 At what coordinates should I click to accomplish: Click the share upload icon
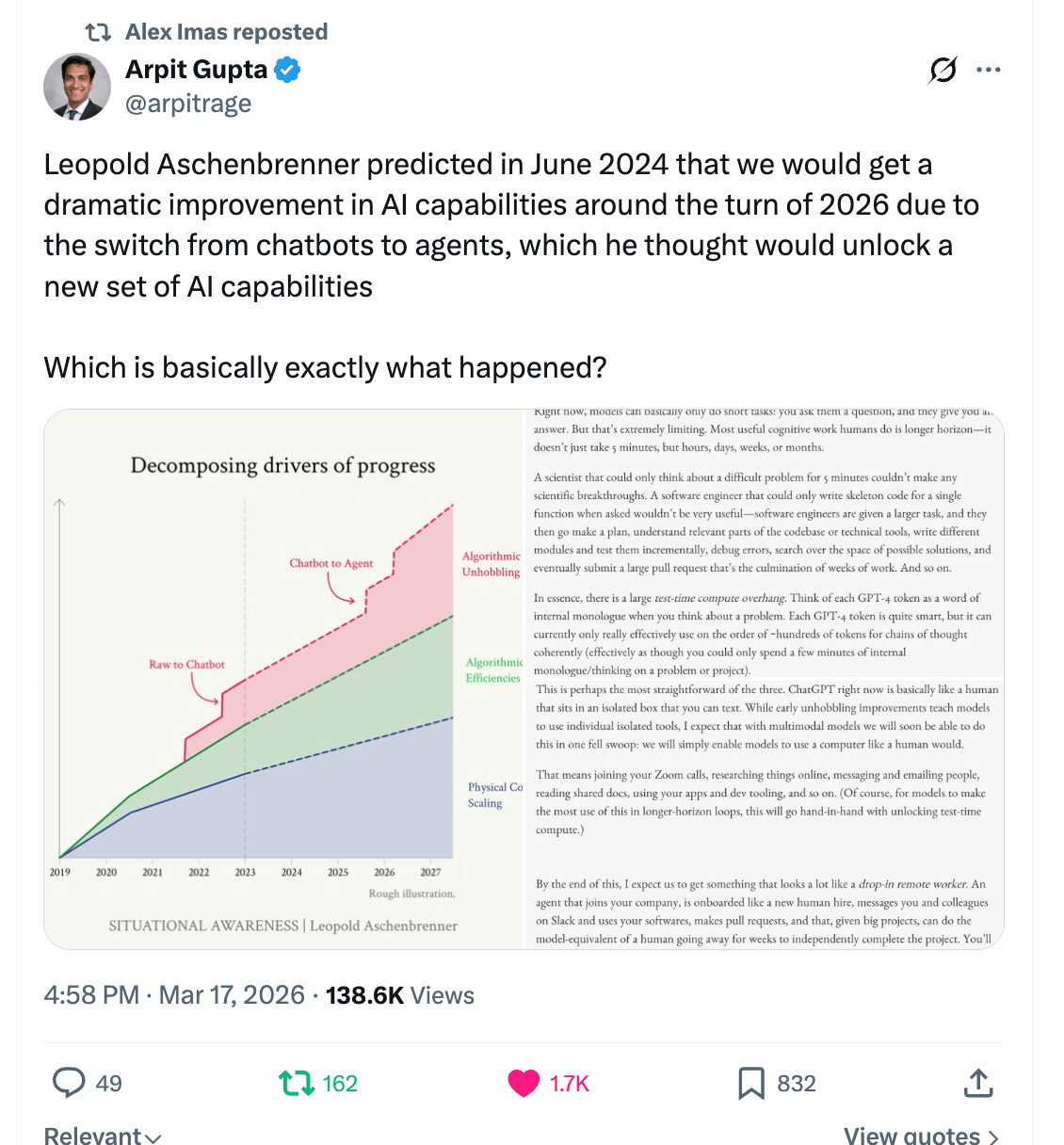pyautogui.click(x=978, y=1083)
